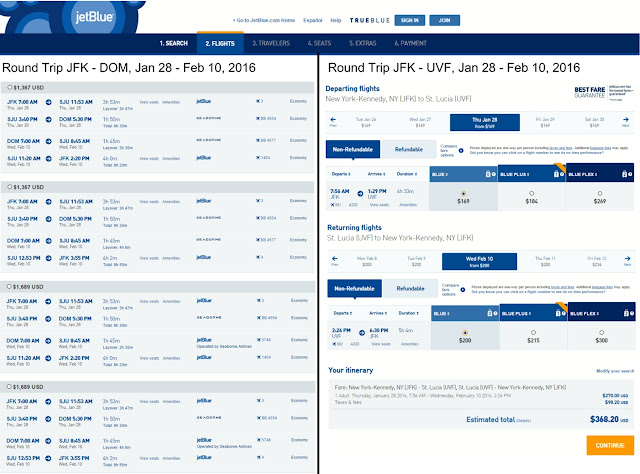This screenshot has height=474, width=640.
Task: Click the SIGN IN button
Action: click(409, 20)
